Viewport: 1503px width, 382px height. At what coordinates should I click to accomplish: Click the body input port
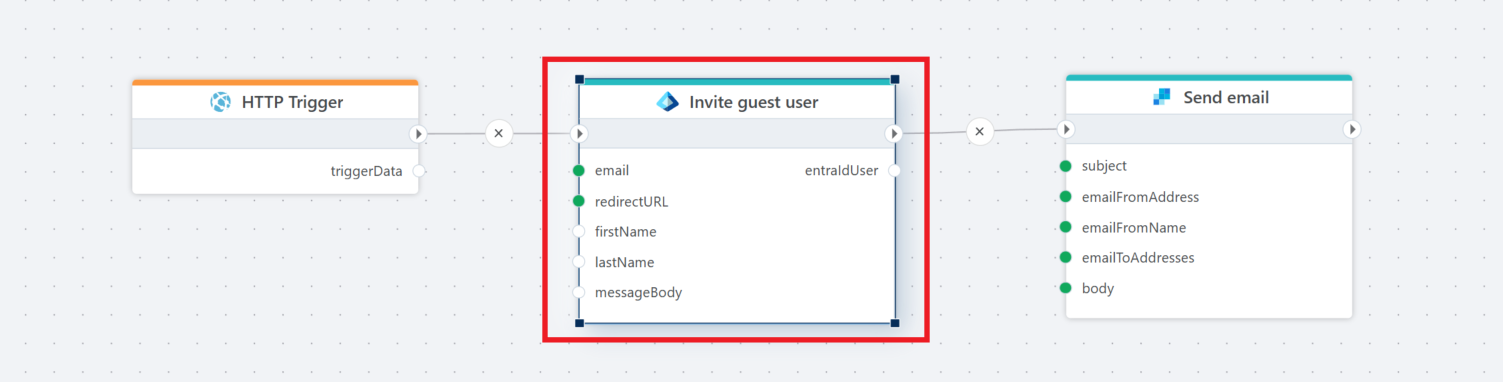click(x=1066, y=288)
